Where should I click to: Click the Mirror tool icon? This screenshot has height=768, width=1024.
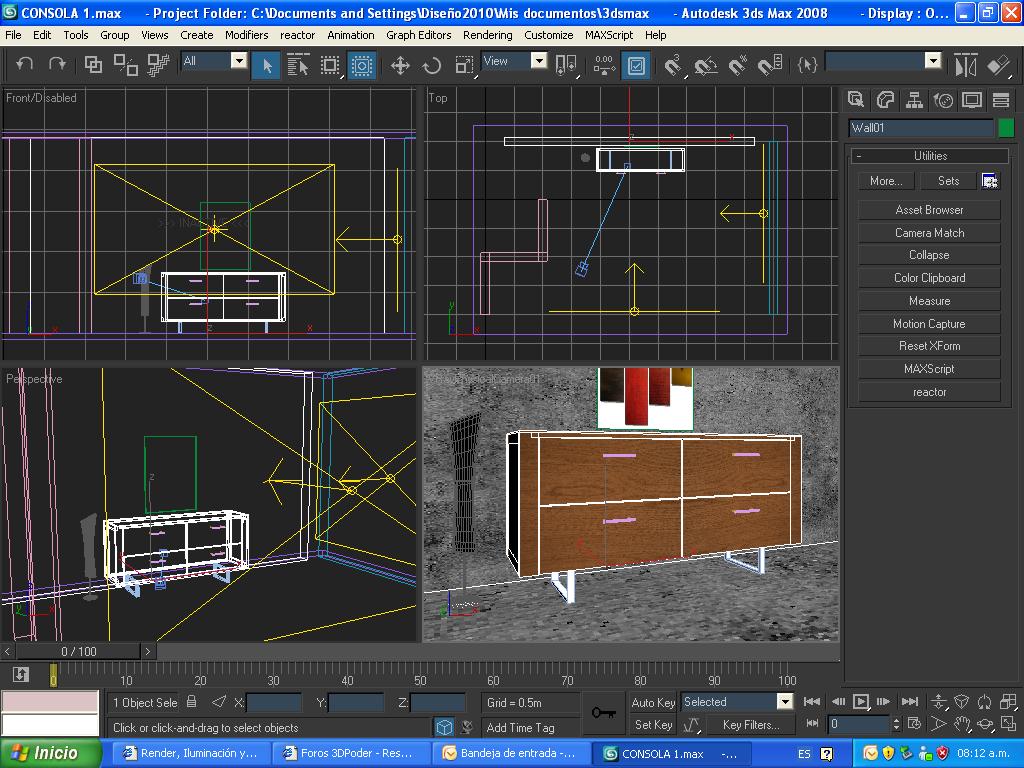pyautogui.click(x=965, y=66)
